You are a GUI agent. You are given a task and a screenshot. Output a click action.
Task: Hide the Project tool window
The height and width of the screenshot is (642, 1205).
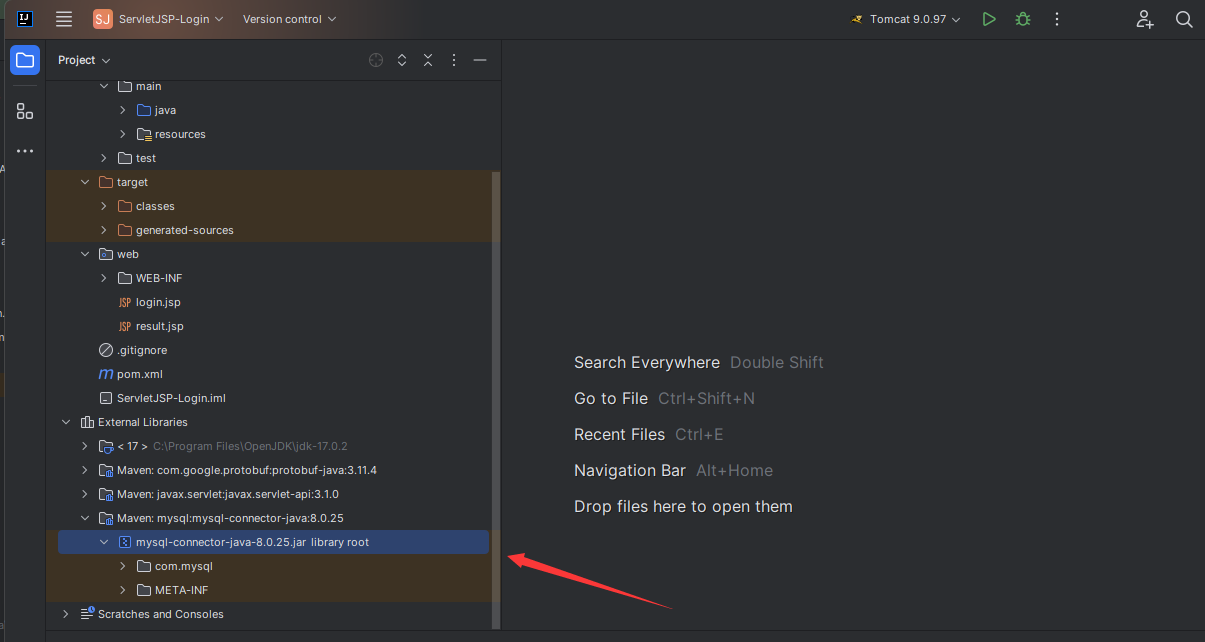coord(480,60)
